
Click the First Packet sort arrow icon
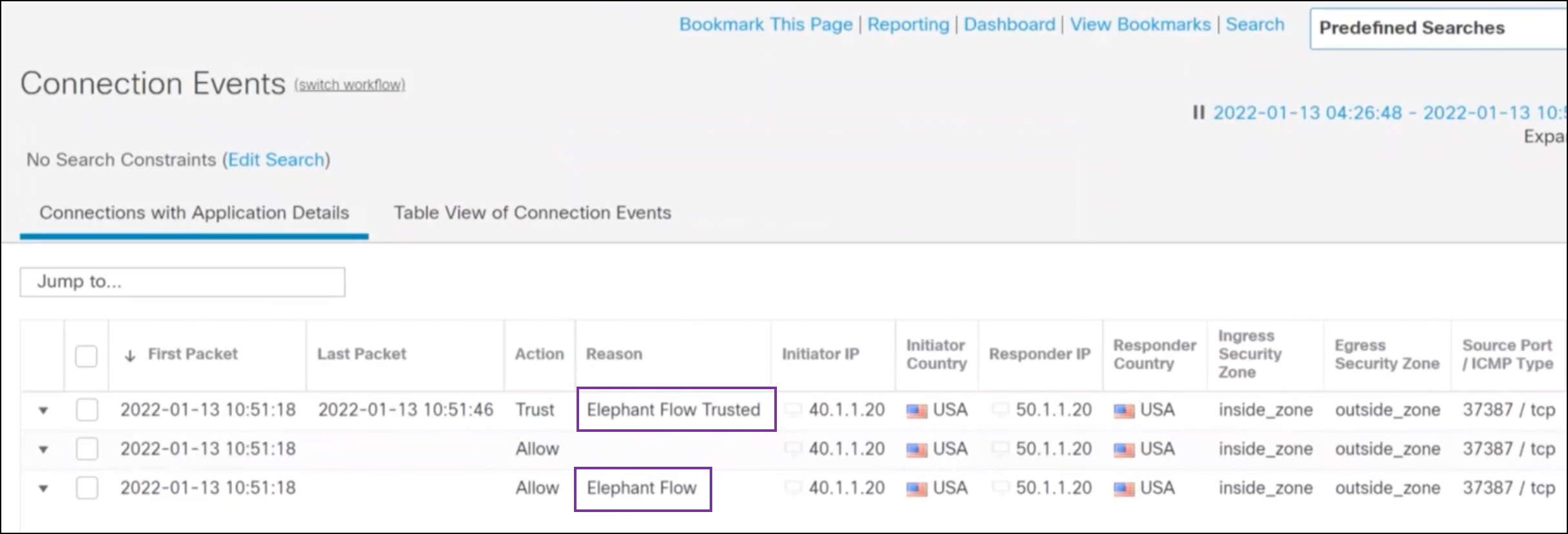click(130, 356)
